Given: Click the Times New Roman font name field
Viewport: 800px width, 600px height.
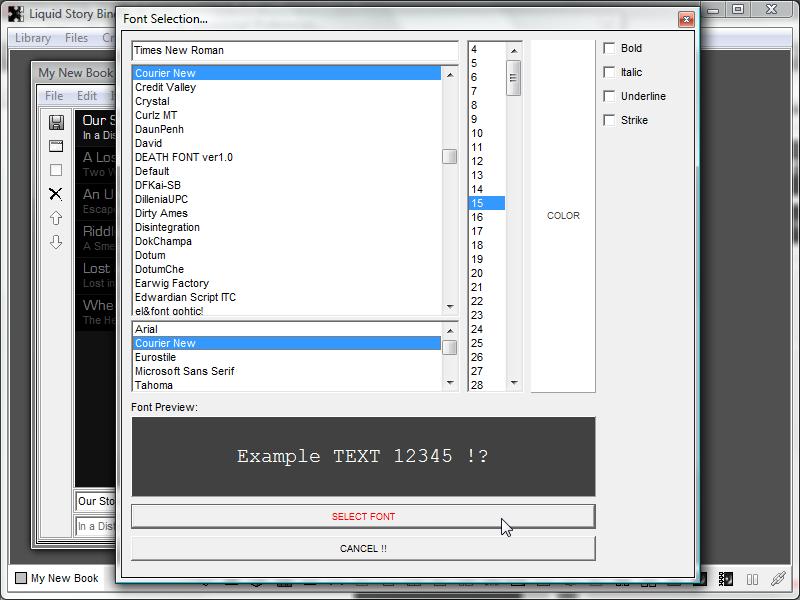Looking at the screenshot, I should point(294,50).
